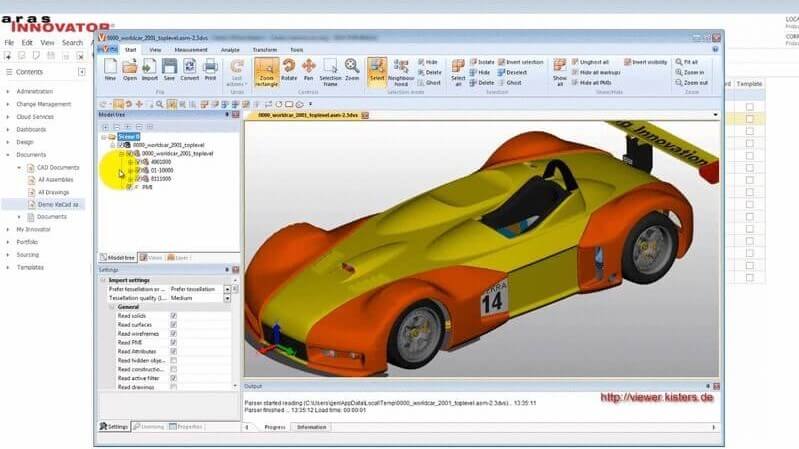This screenshot has height=449, width=799.
Task: Click Hide all PMIs
Action: 592,83
